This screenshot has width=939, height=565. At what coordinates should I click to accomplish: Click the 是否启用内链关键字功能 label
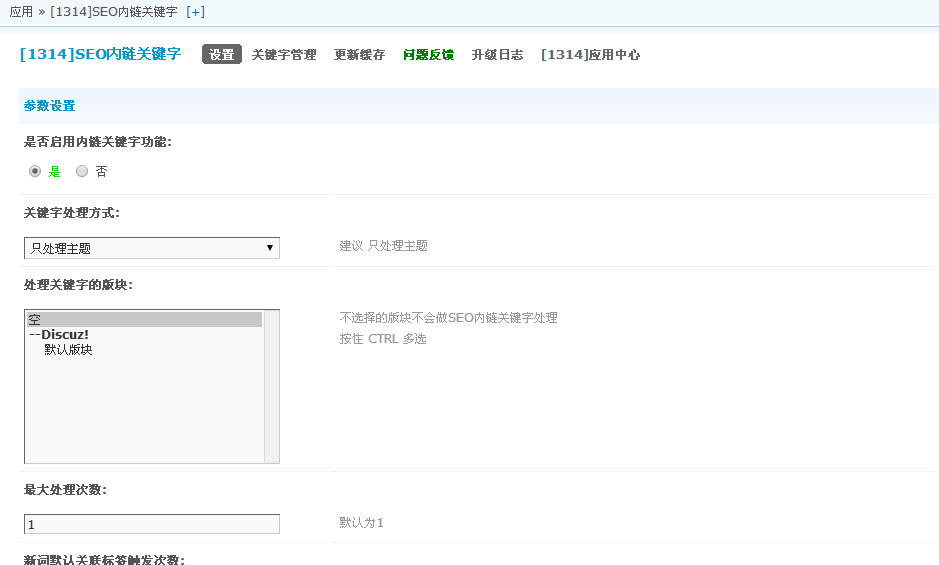98,142
